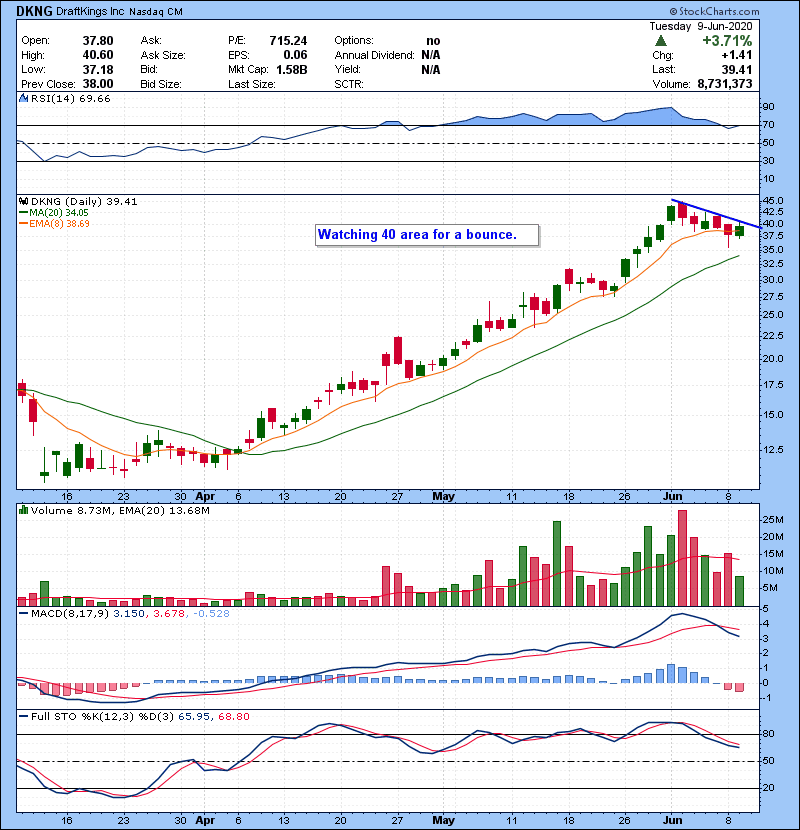The width and height of the screenshot is (800, 830).
Task: Click the Ask Size label
Action: [x=163, y=55]
